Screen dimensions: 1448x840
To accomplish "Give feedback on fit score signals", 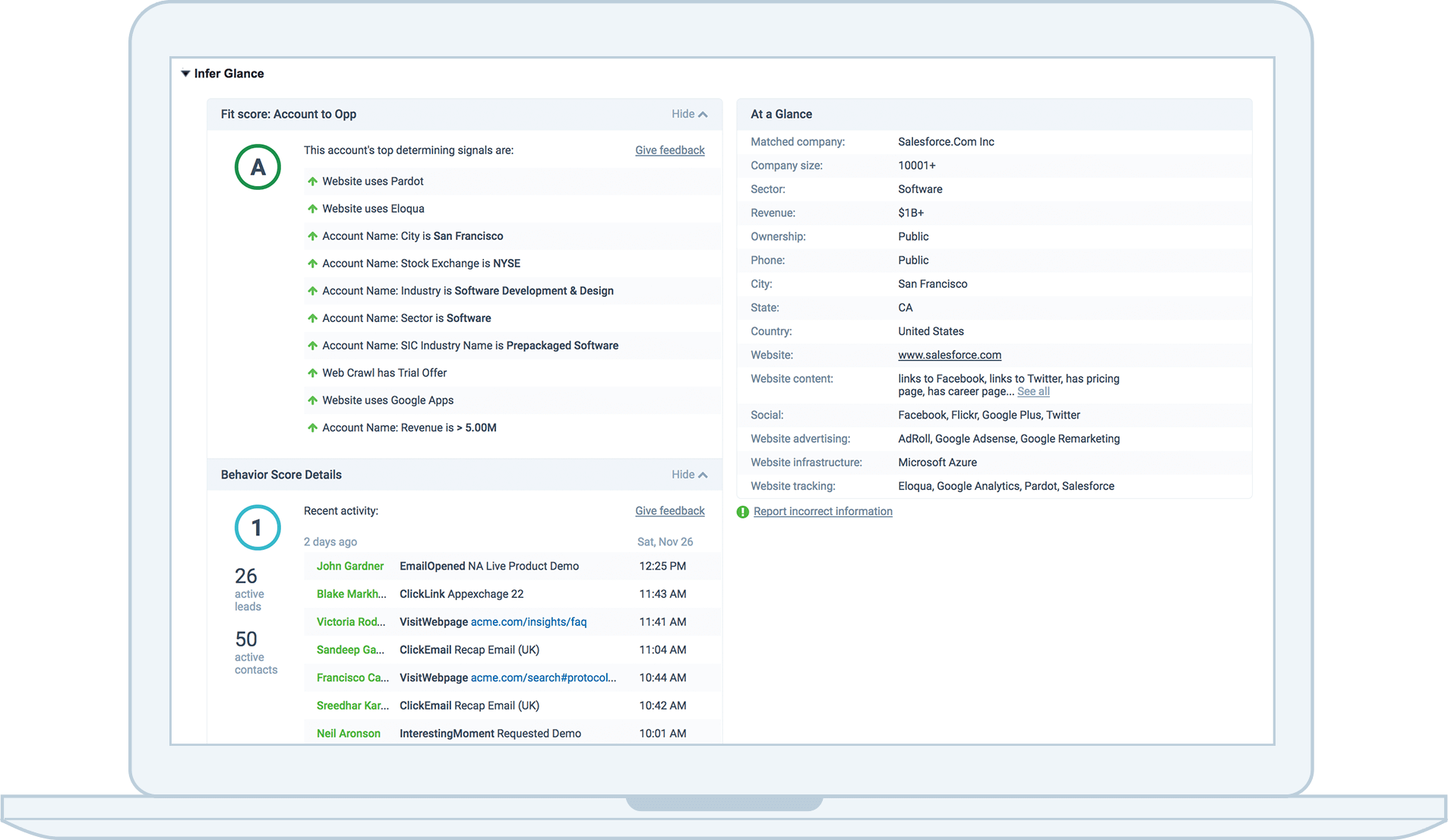I will pyautogui.click(x=669, y=150).
